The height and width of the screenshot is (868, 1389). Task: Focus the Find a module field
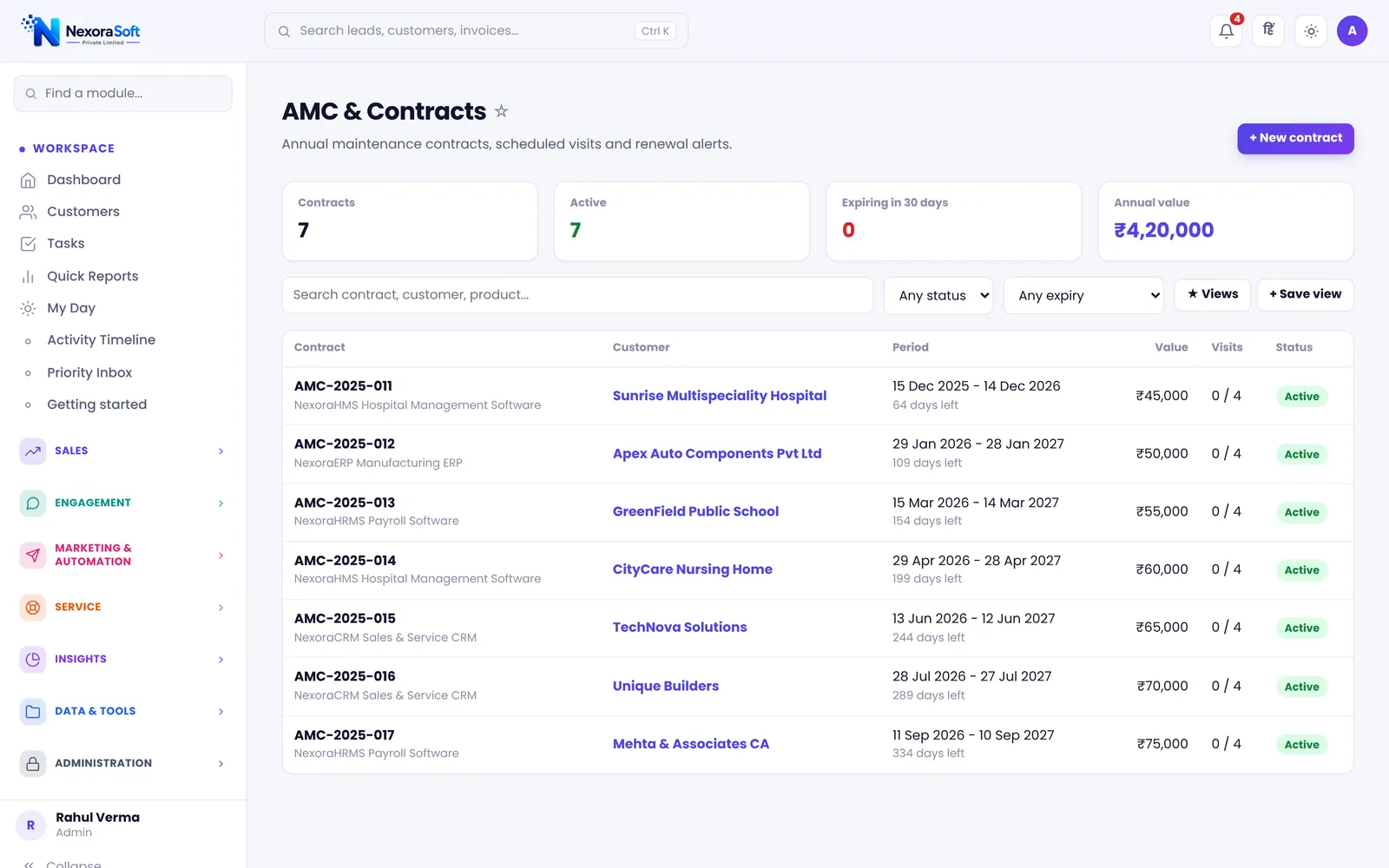123,94
